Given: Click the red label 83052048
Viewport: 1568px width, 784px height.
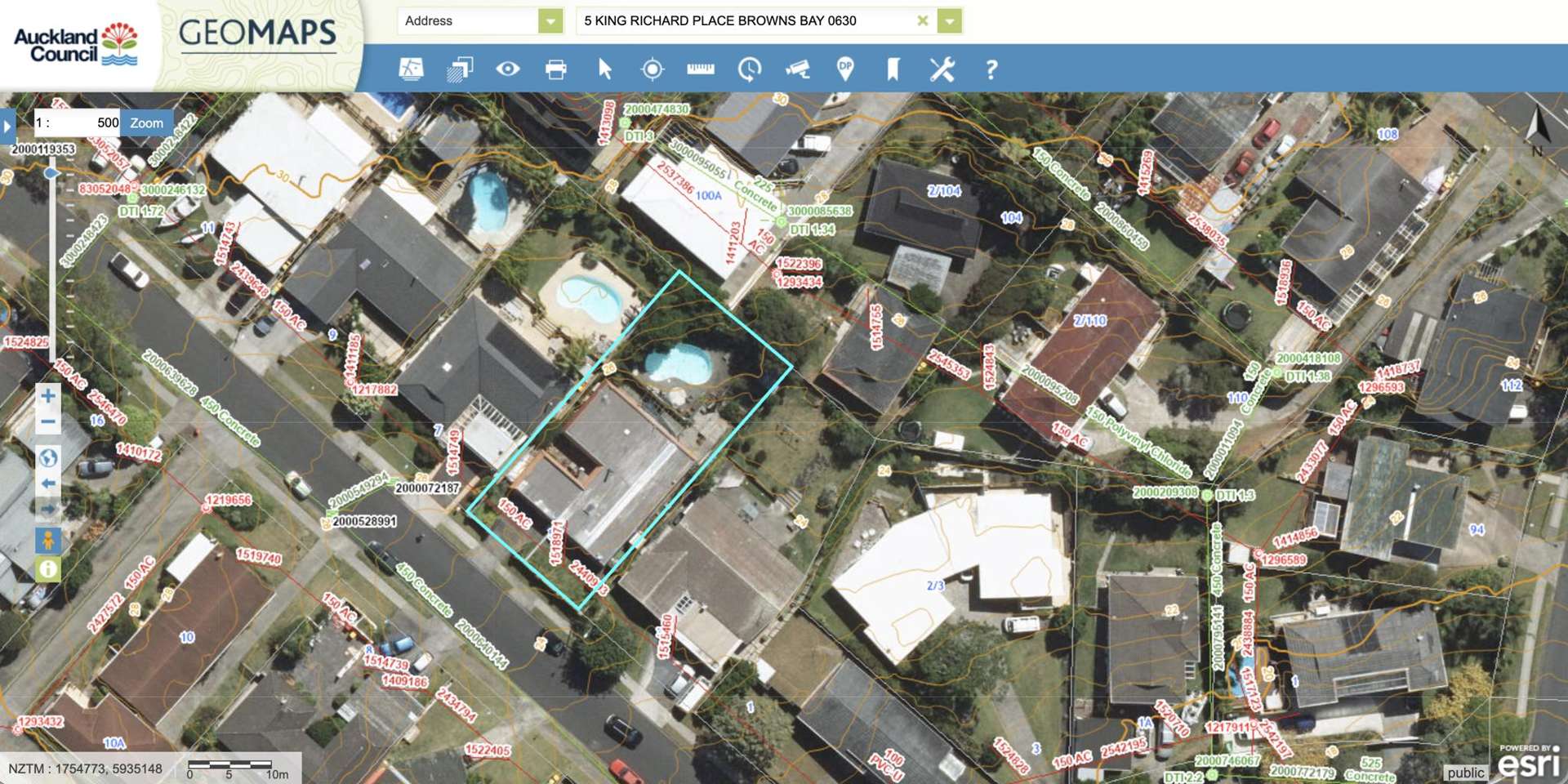Looking at the screenshot, I should 105,189.
